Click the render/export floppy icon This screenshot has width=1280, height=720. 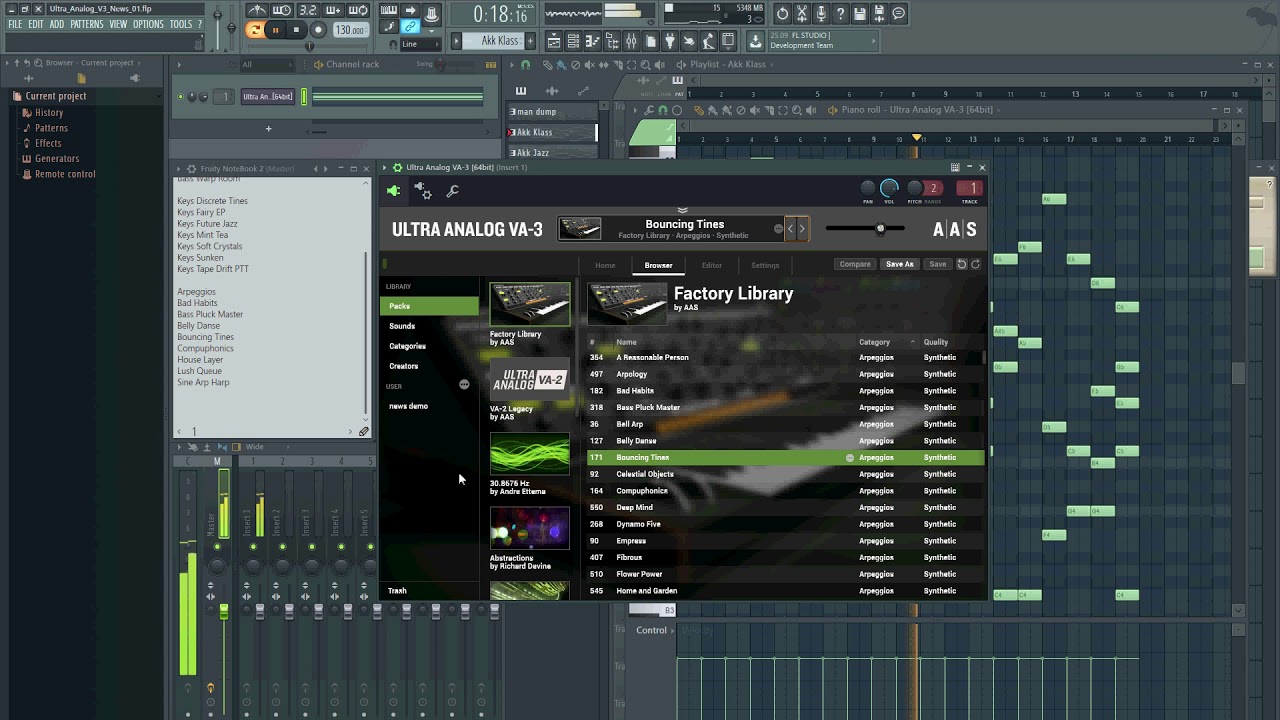coord(879,14)
